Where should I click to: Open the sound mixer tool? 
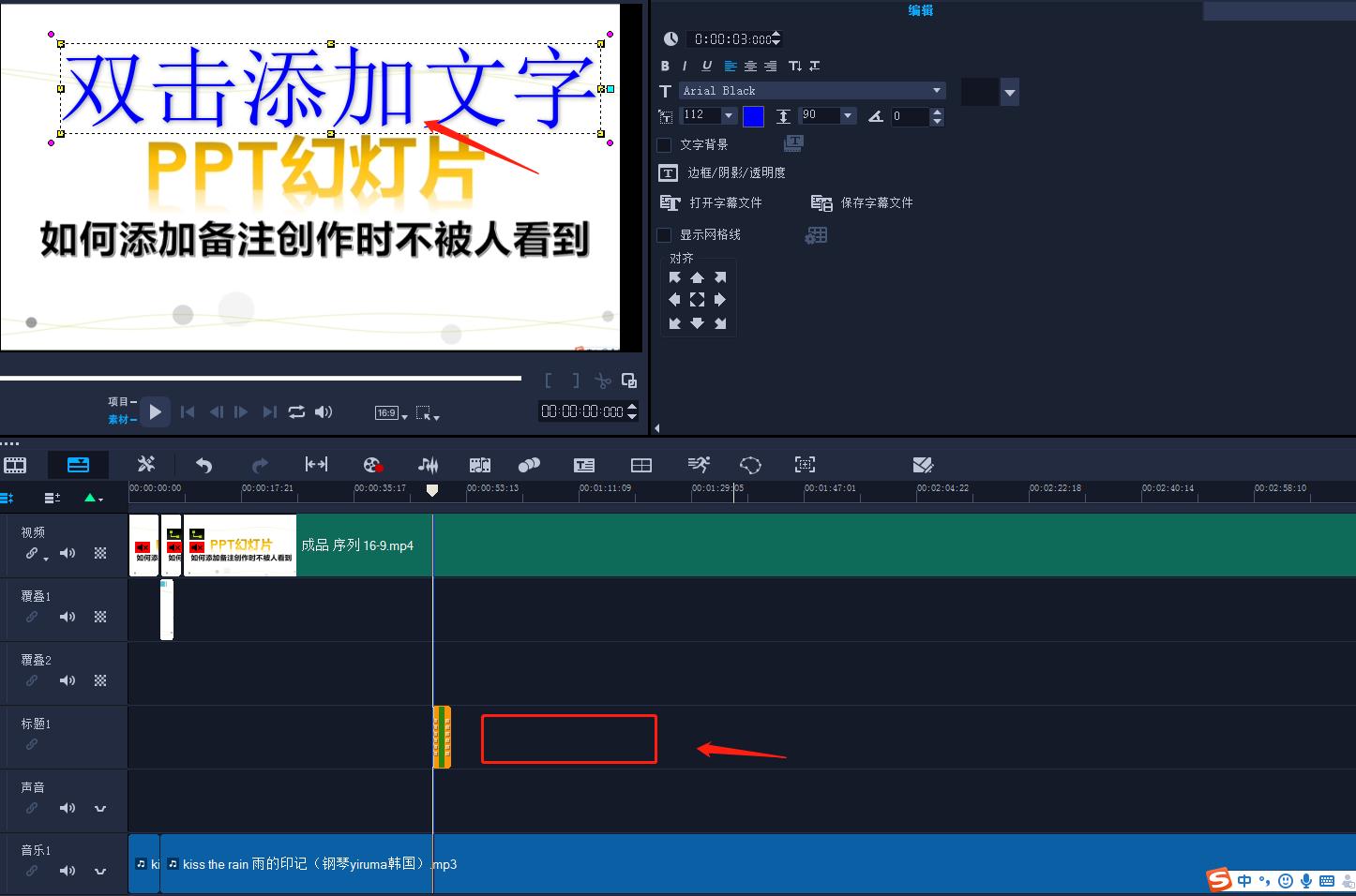[428, 464]
